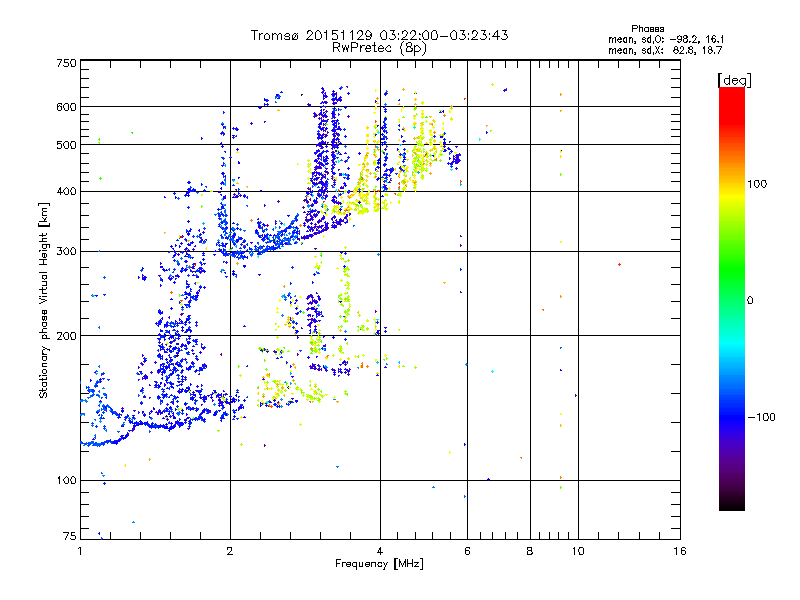
Task: Click the 'Phases' legend heading
Action: click(647, 29)
